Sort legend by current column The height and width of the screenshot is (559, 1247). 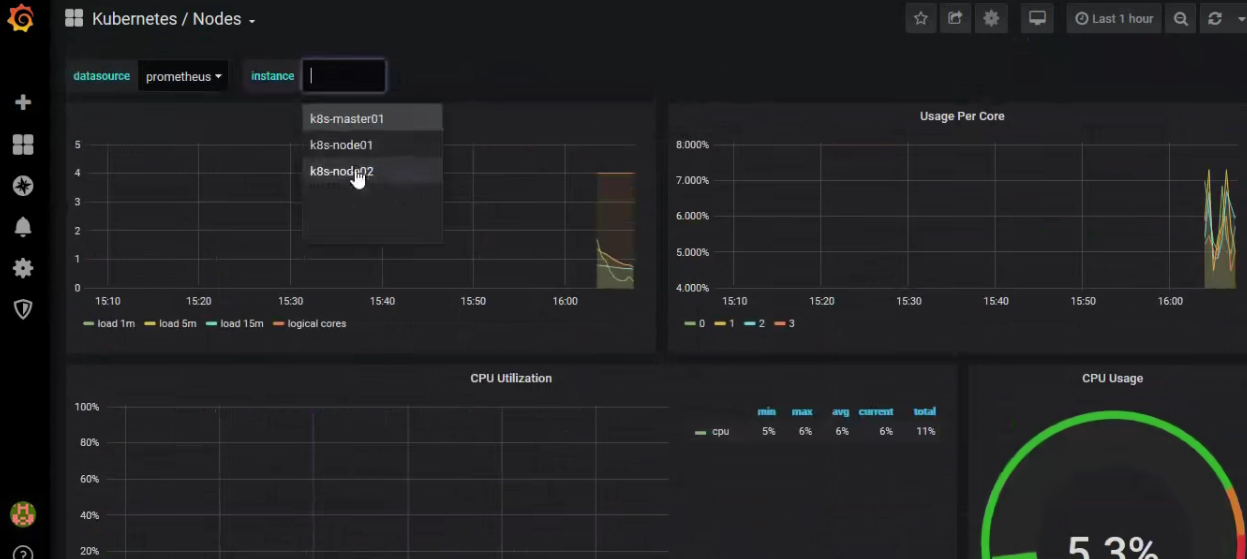[x=875, y=412]
